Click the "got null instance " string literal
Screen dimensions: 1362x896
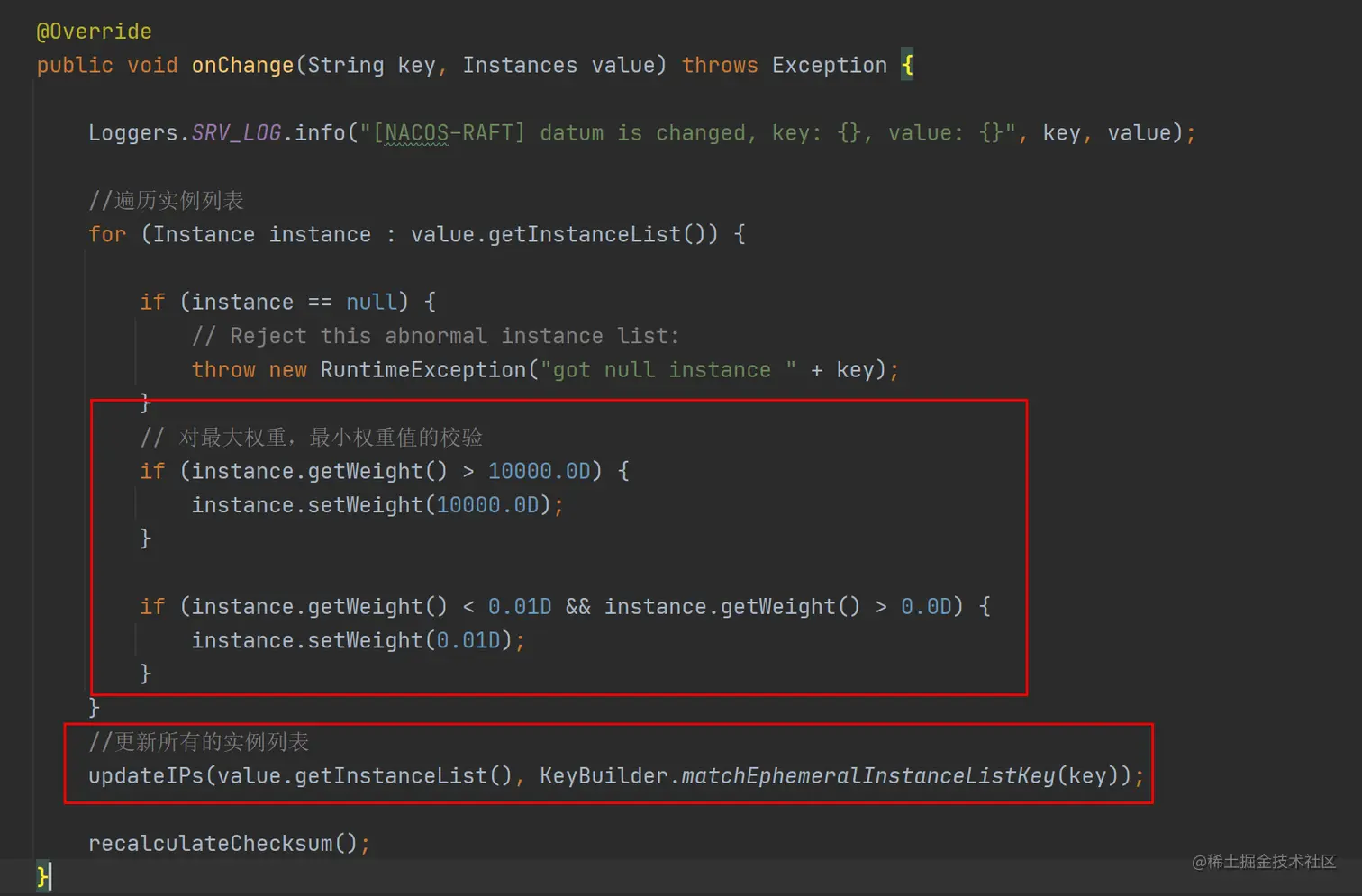667,370
